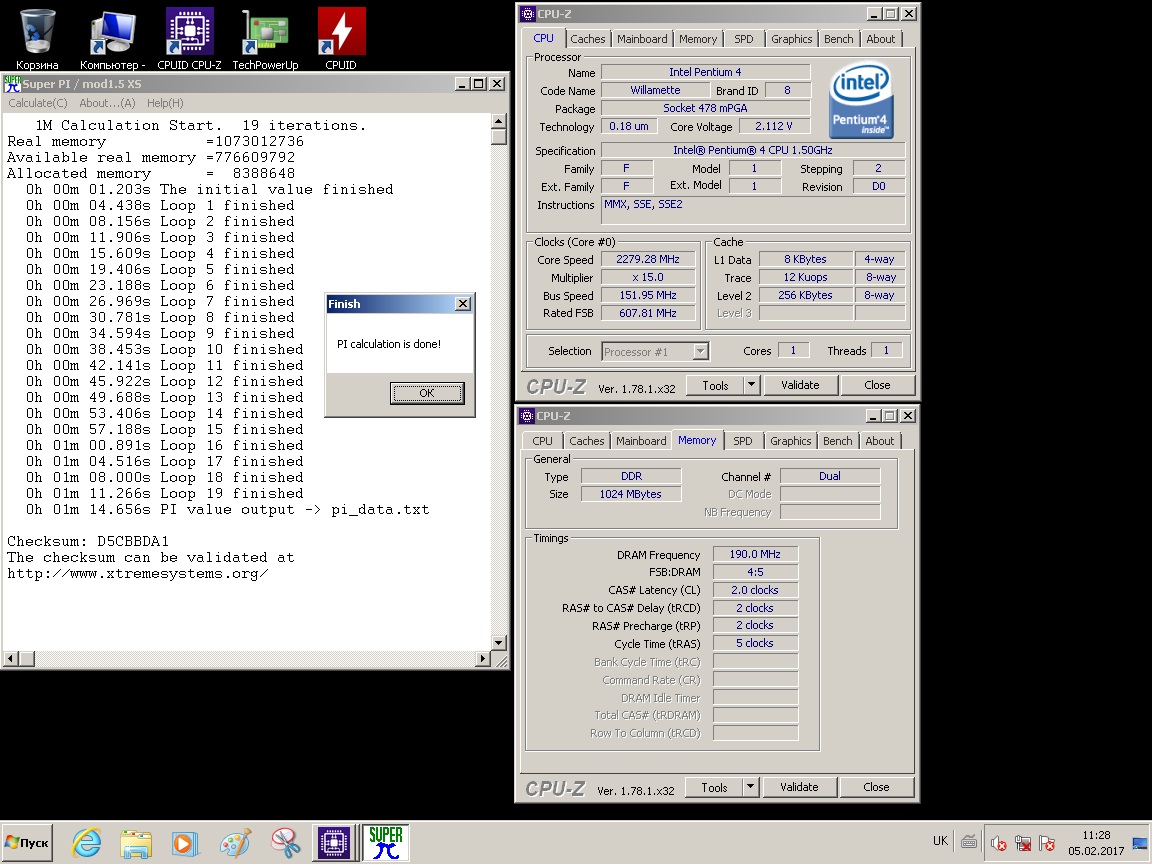Click the bottom CPU-Z window title icon
This screenshot has width=1152, height=864.
527,416
